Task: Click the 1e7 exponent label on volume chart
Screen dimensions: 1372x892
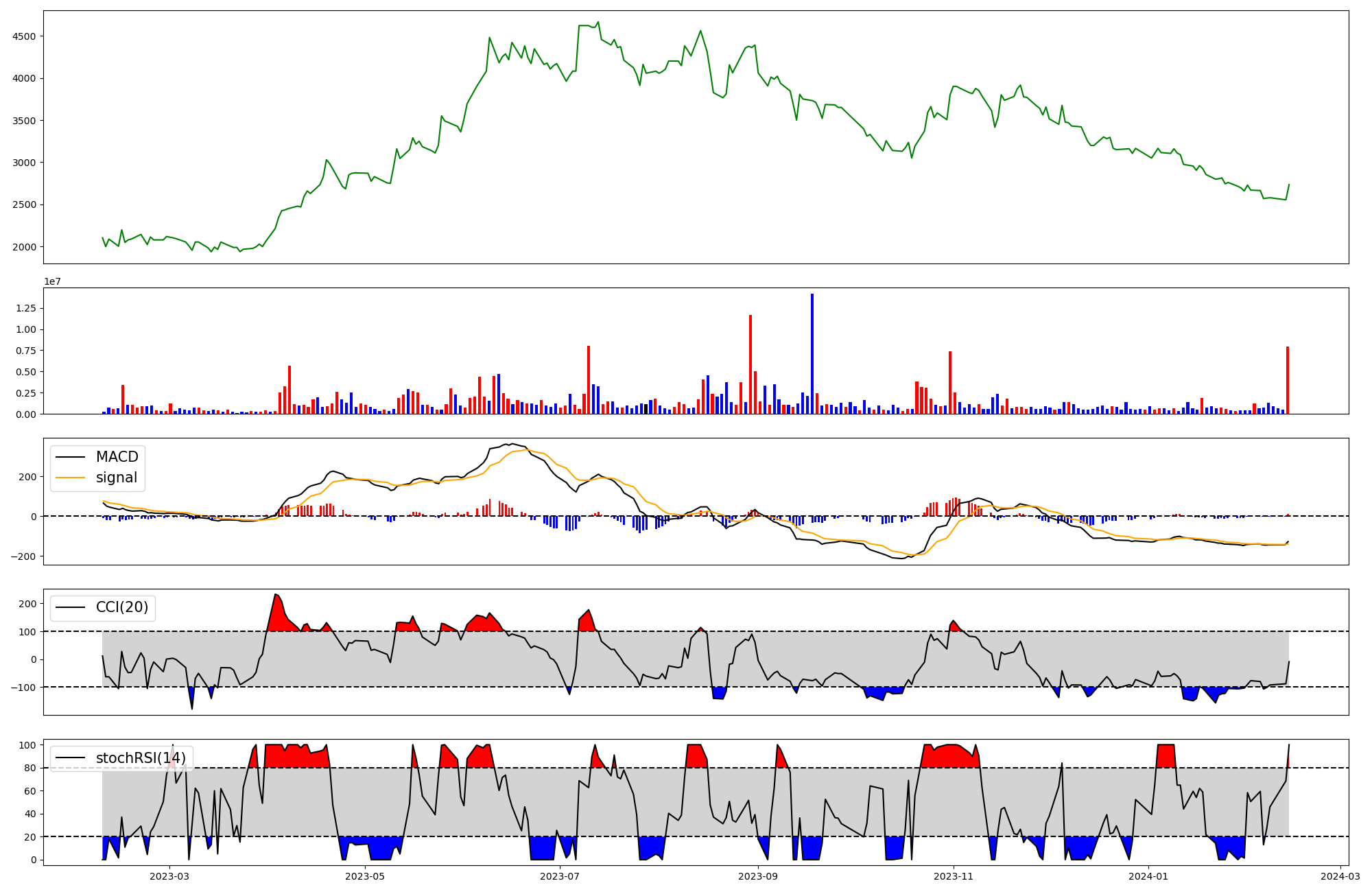Action: coord(53,282)
